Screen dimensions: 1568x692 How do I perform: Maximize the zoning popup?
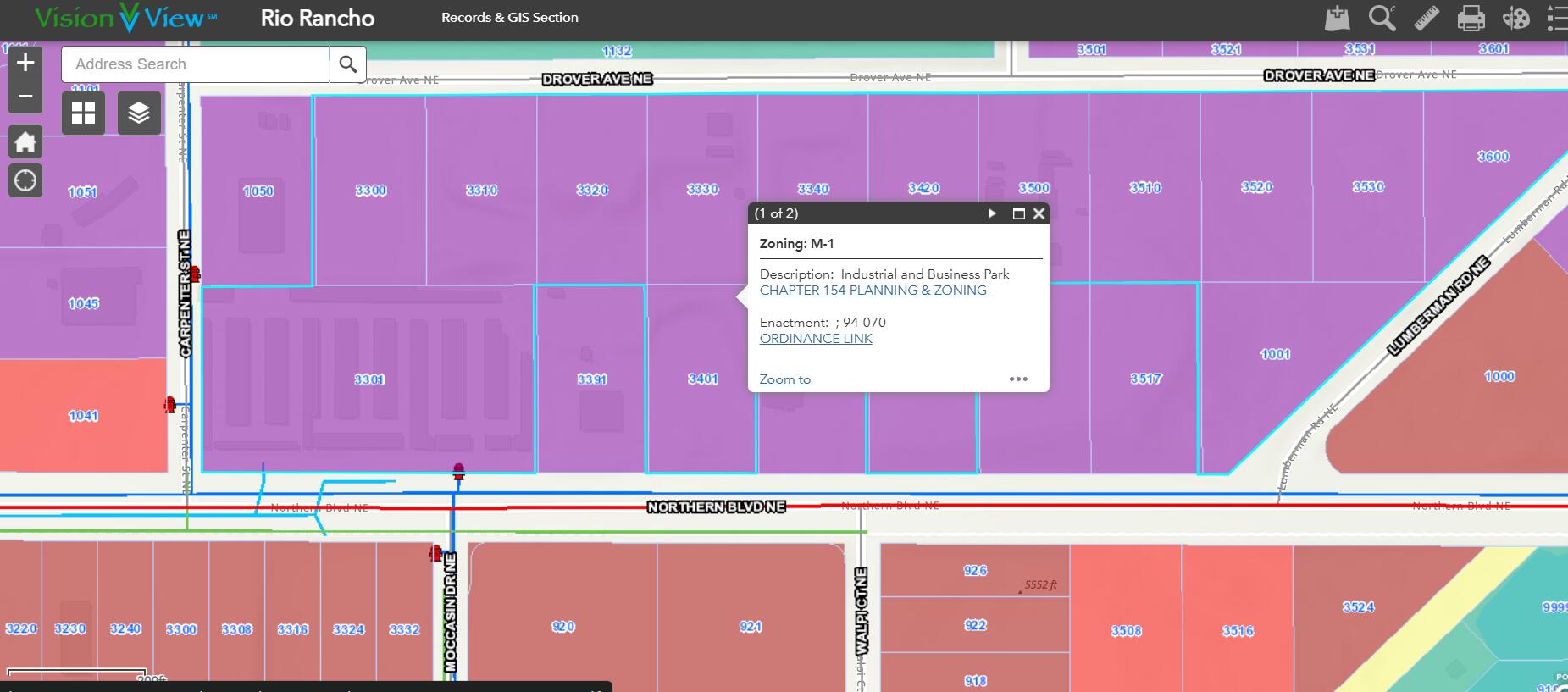(1019, 213)
